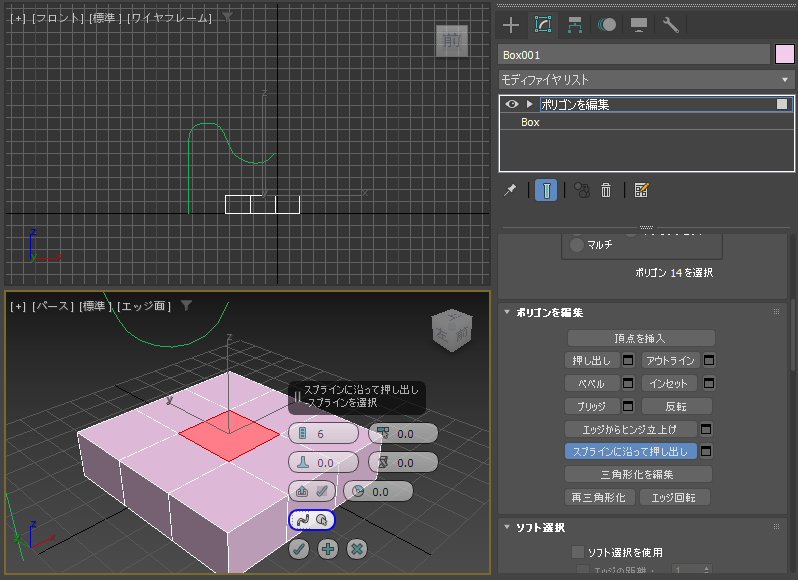
Task: Click the インセット button
Action: [x=669, y=383]
